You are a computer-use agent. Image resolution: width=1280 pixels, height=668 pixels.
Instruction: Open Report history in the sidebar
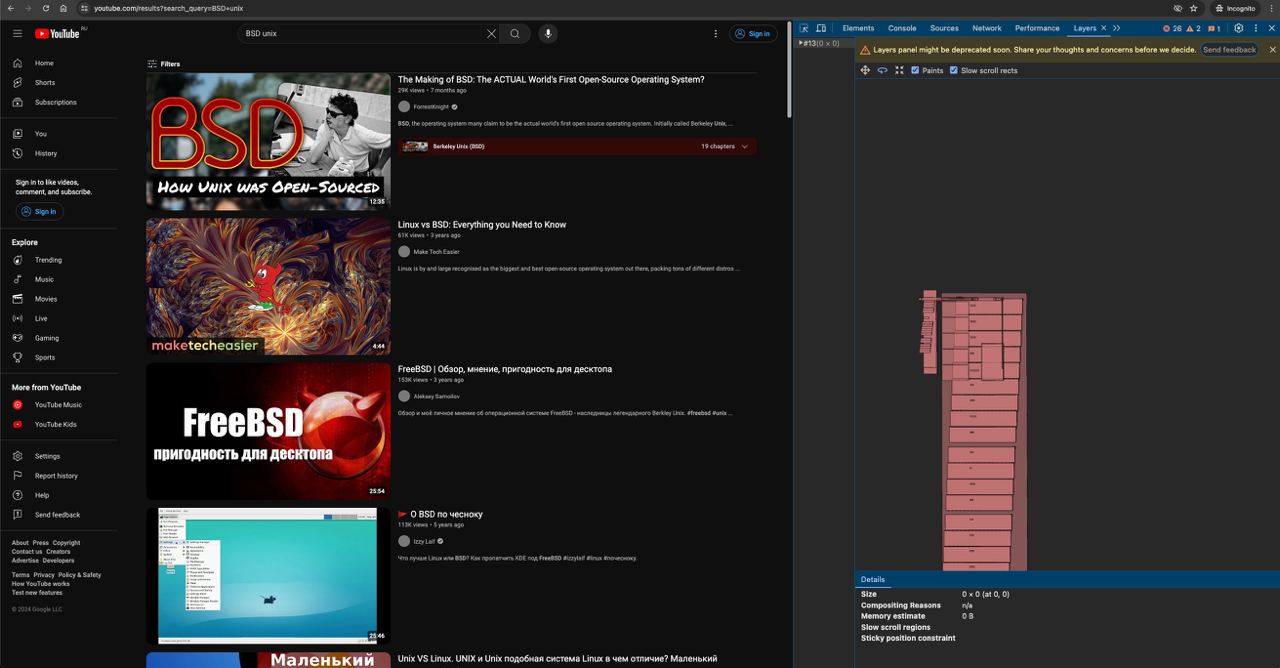(61, 476)
